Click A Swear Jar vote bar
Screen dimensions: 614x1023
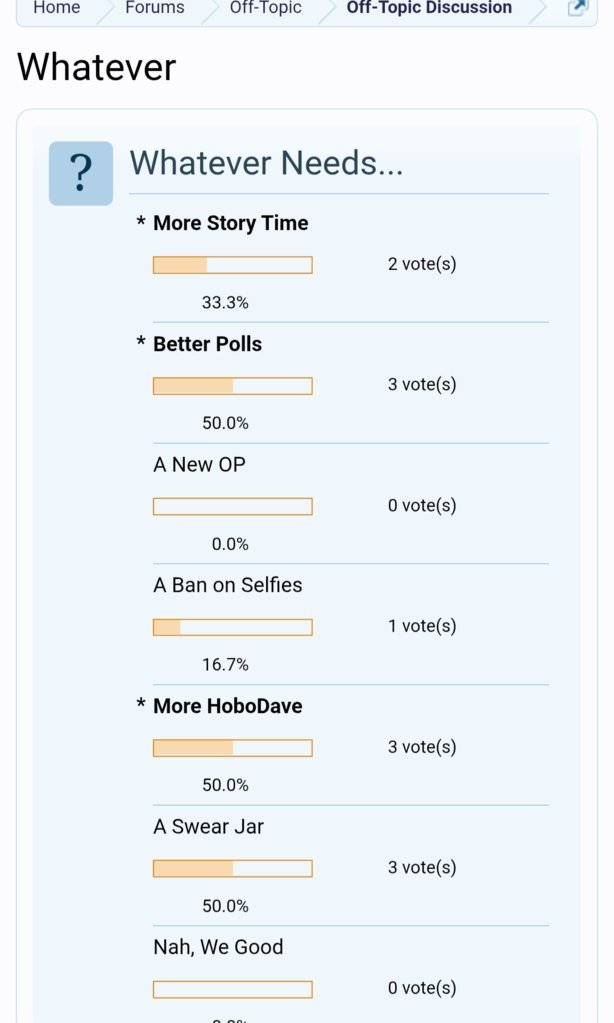click(x=233, y=868)
